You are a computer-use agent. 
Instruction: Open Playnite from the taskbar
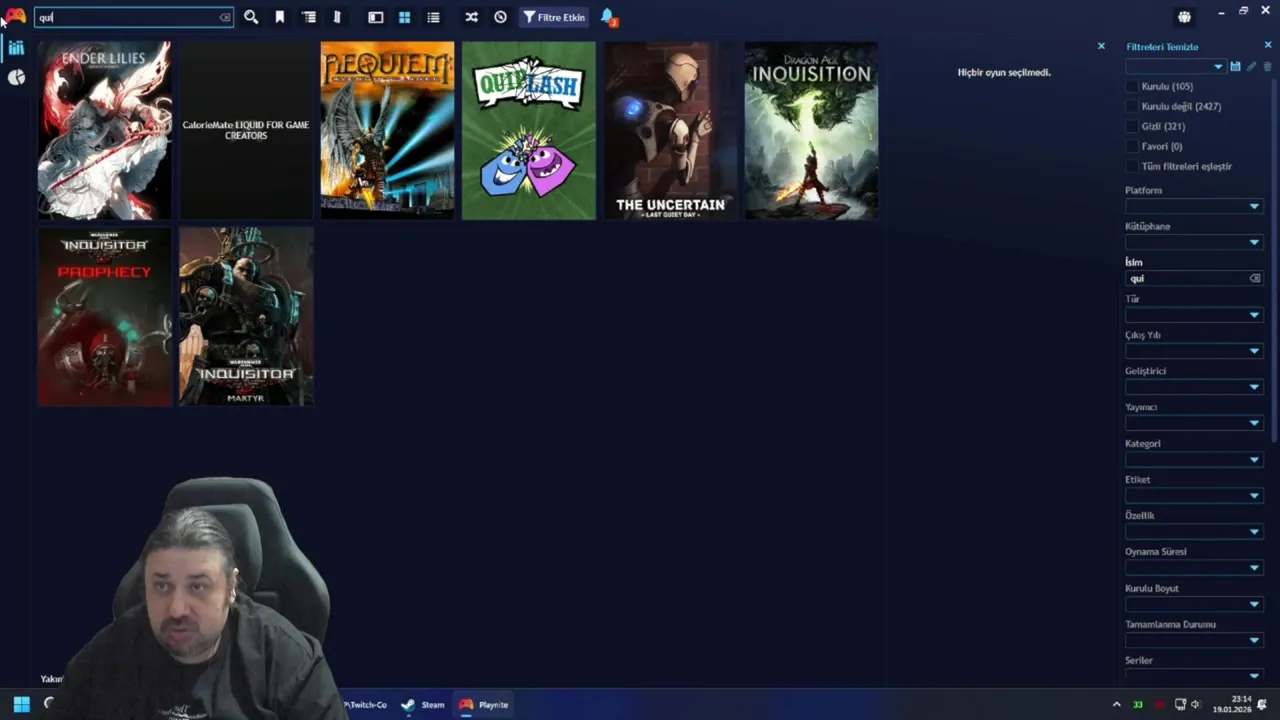tap(484, 704)
